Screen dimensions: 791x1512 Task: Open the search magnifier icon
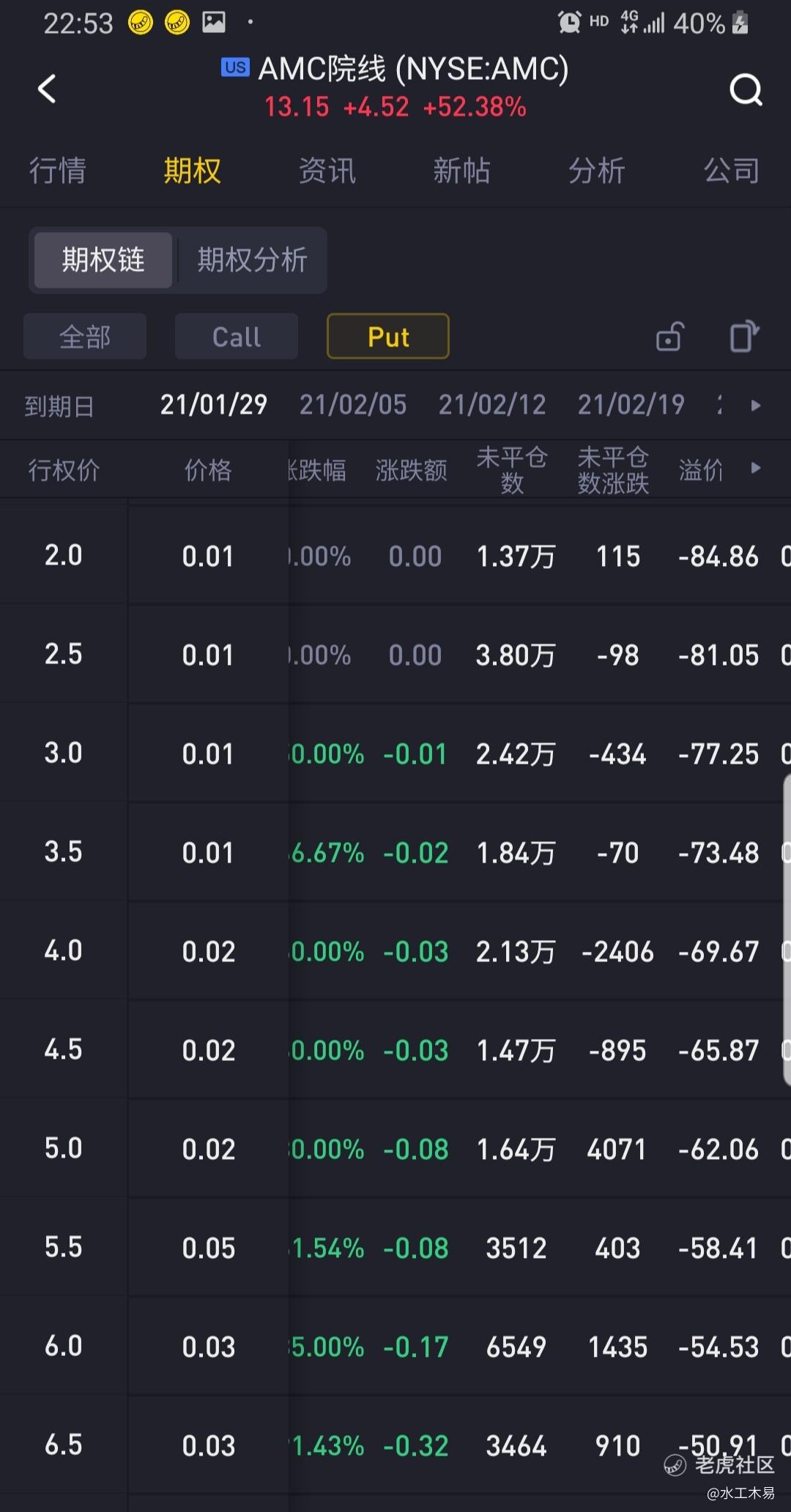pos(746,90)
